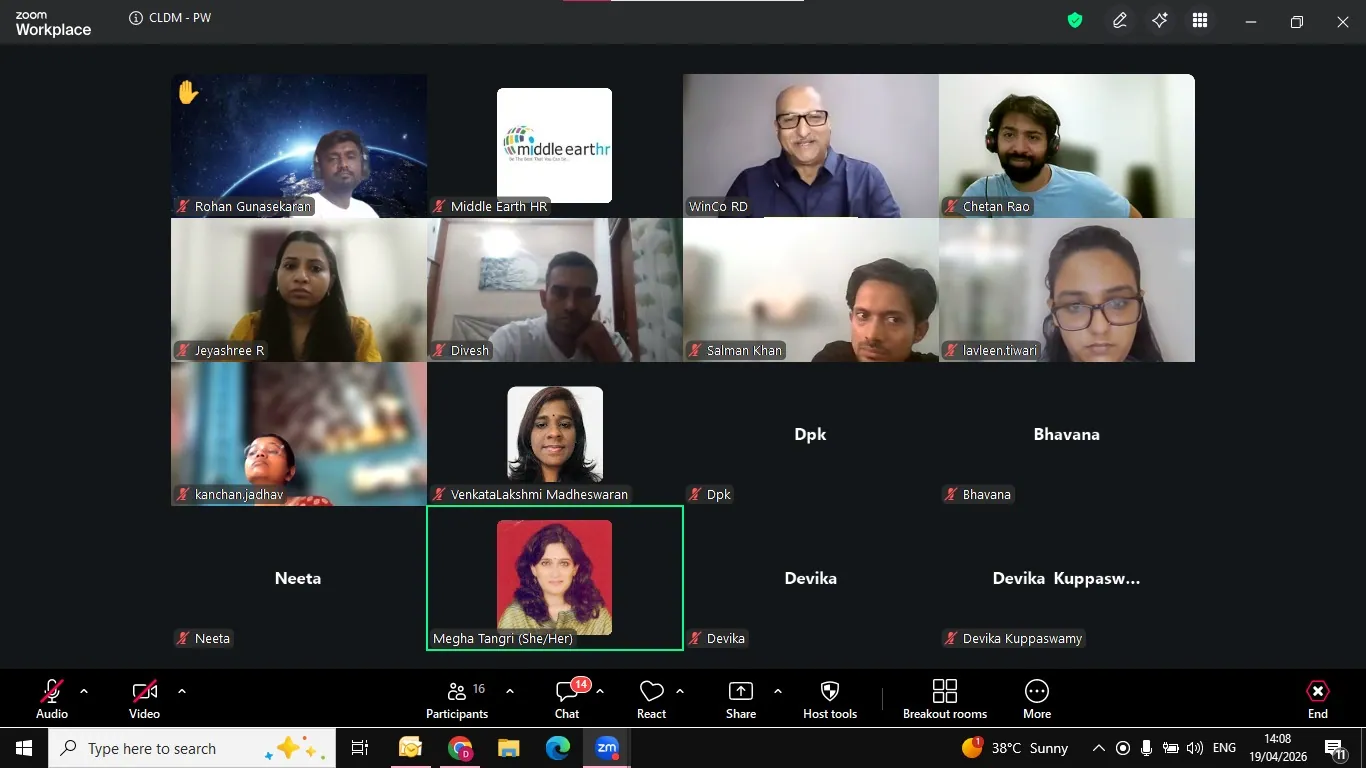
Task: Open Zoom app in Windows taskbar
Action: click(607, 748)
